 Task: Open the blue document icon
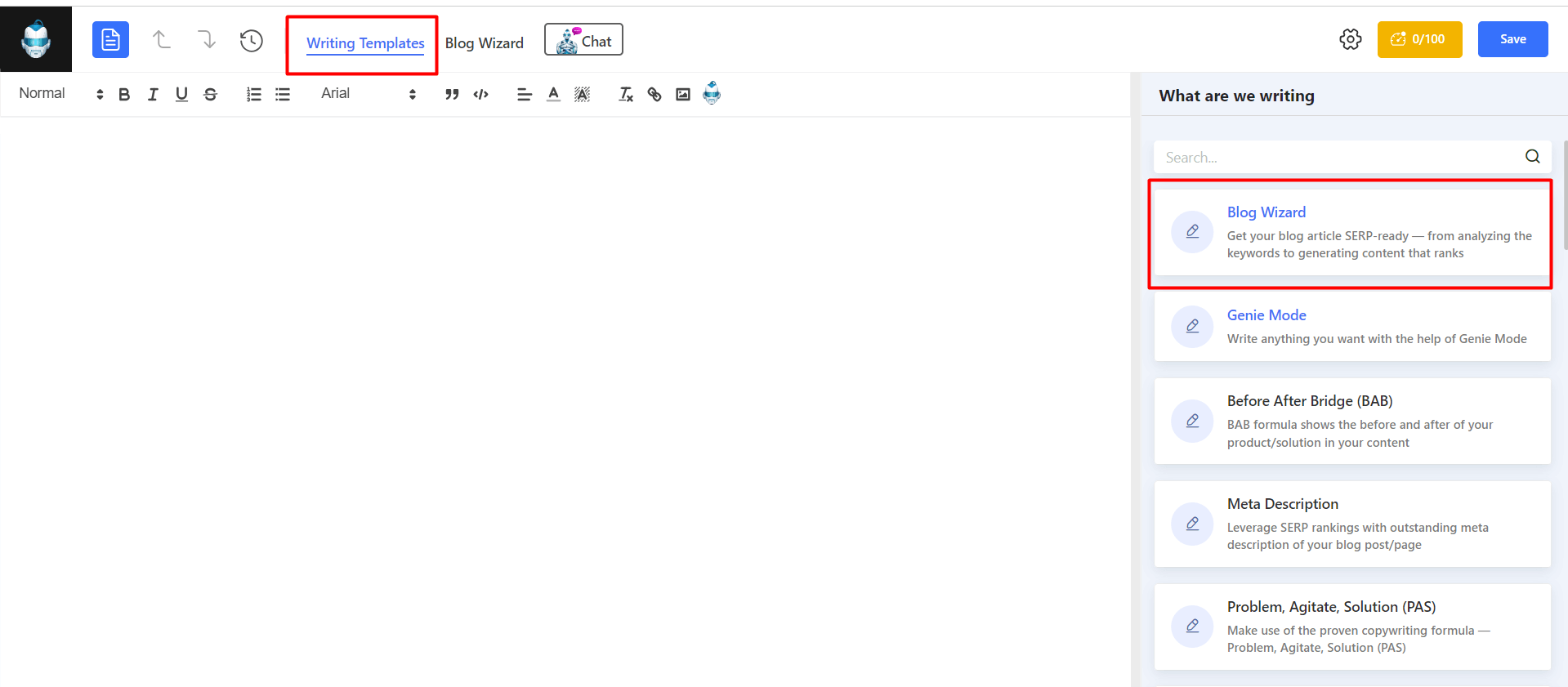(x=110, y=39)
